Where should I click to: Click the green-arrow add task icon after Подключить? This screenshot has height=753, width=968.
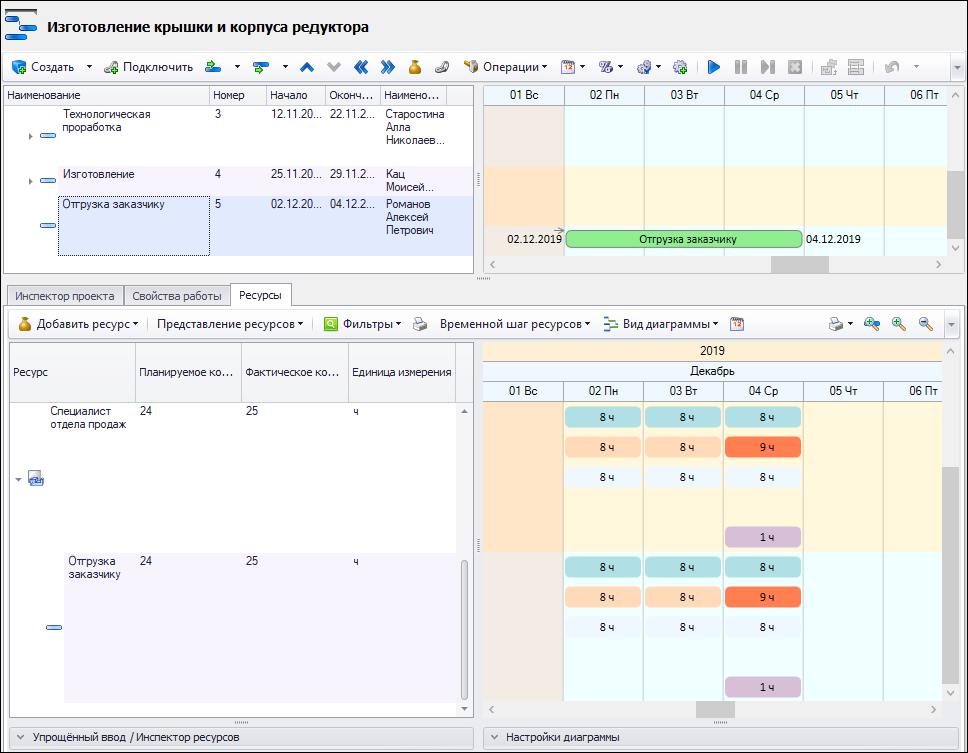(x=213, y=67)
